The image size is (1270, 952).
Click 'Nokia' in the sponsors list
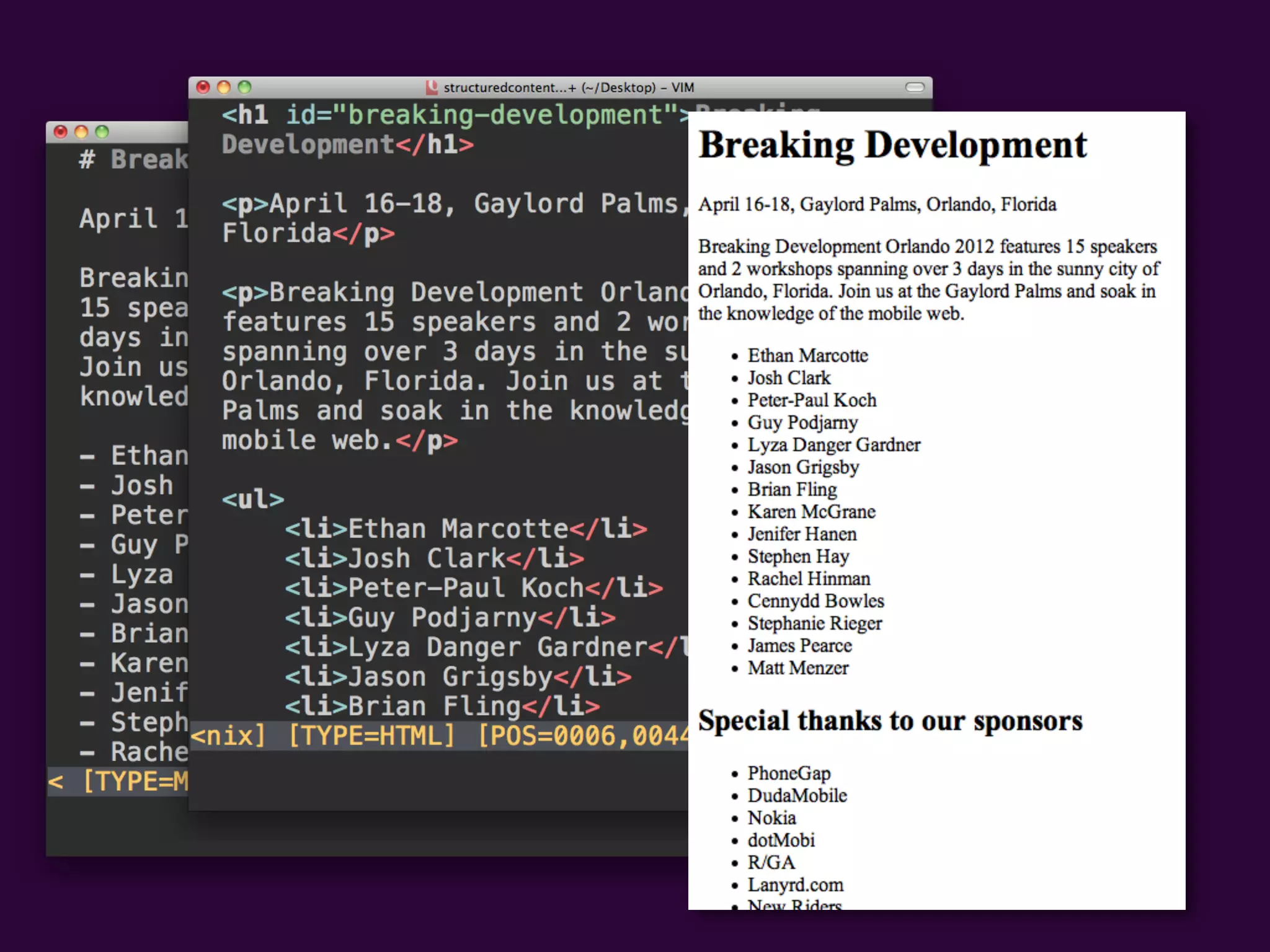(x=772, y=818)
